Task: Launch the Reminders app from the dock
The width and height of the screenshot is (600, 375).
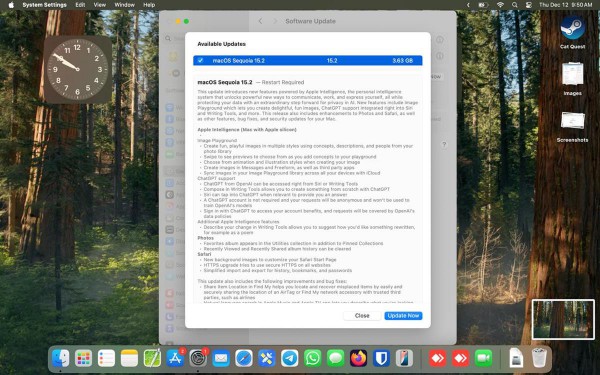Action: (x=106, y=359)
